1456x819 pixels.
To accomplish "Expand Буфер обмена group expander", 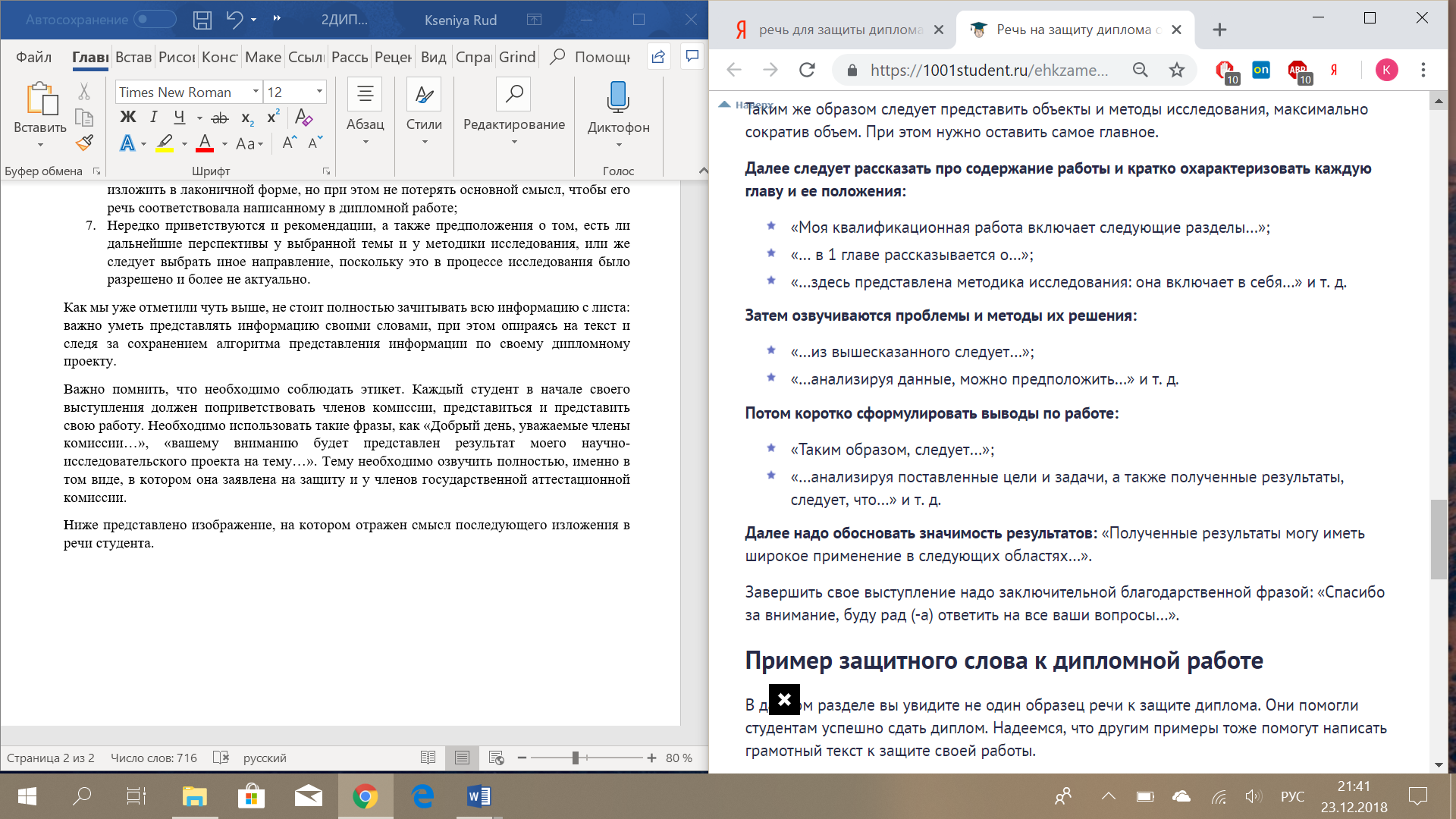I will [98, 169].
